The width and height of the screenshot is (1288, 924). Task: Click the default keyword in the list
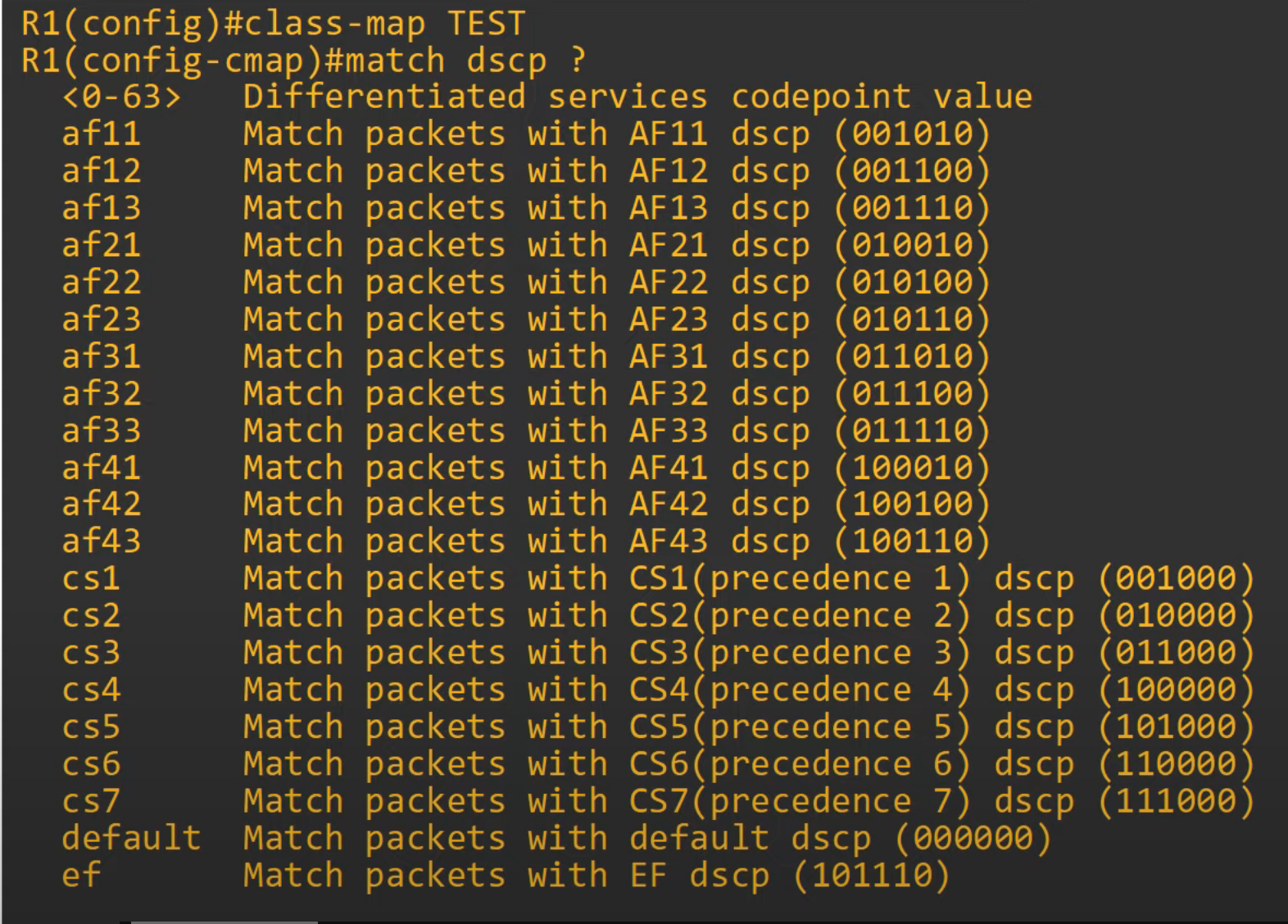point(131,837)
